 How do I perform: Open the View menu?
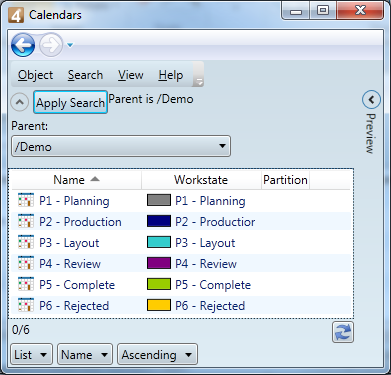point(130,75)
